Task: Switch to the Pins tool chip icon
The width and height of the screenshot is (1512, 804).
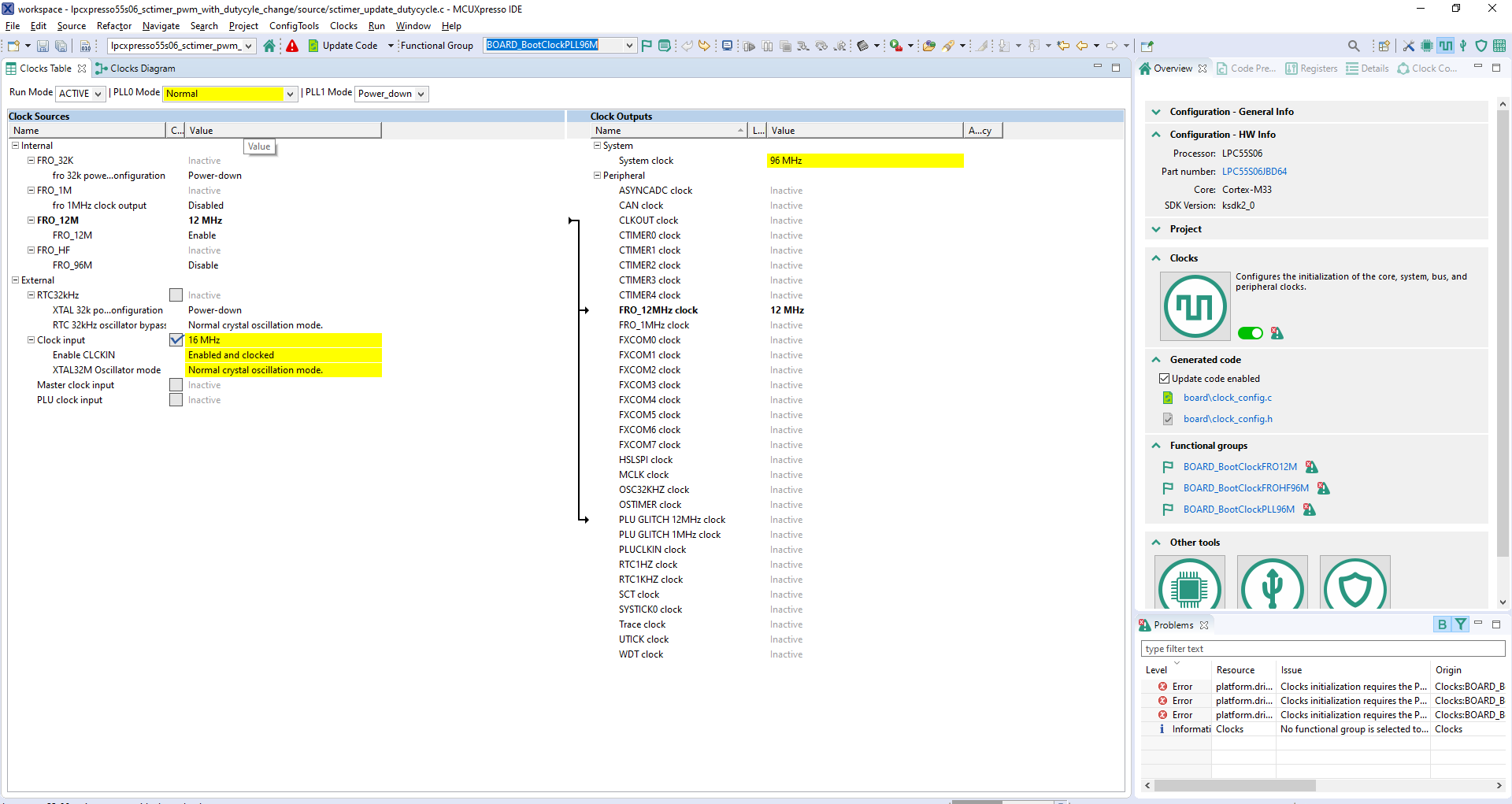Action: pos(1426,46)
